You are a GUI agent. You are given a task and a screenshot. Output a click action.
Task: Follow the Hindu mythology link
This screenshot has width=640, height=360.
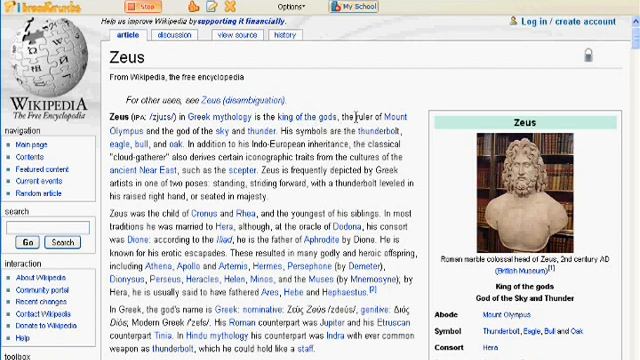(217, 336)
